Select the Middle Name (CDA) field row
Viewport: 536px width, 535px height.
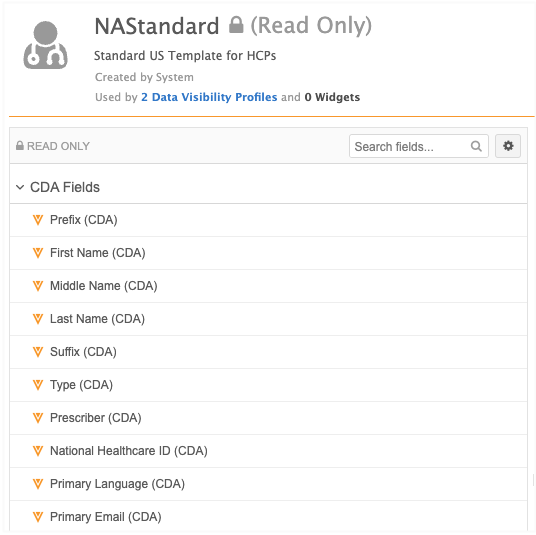(x=268, y=286)
